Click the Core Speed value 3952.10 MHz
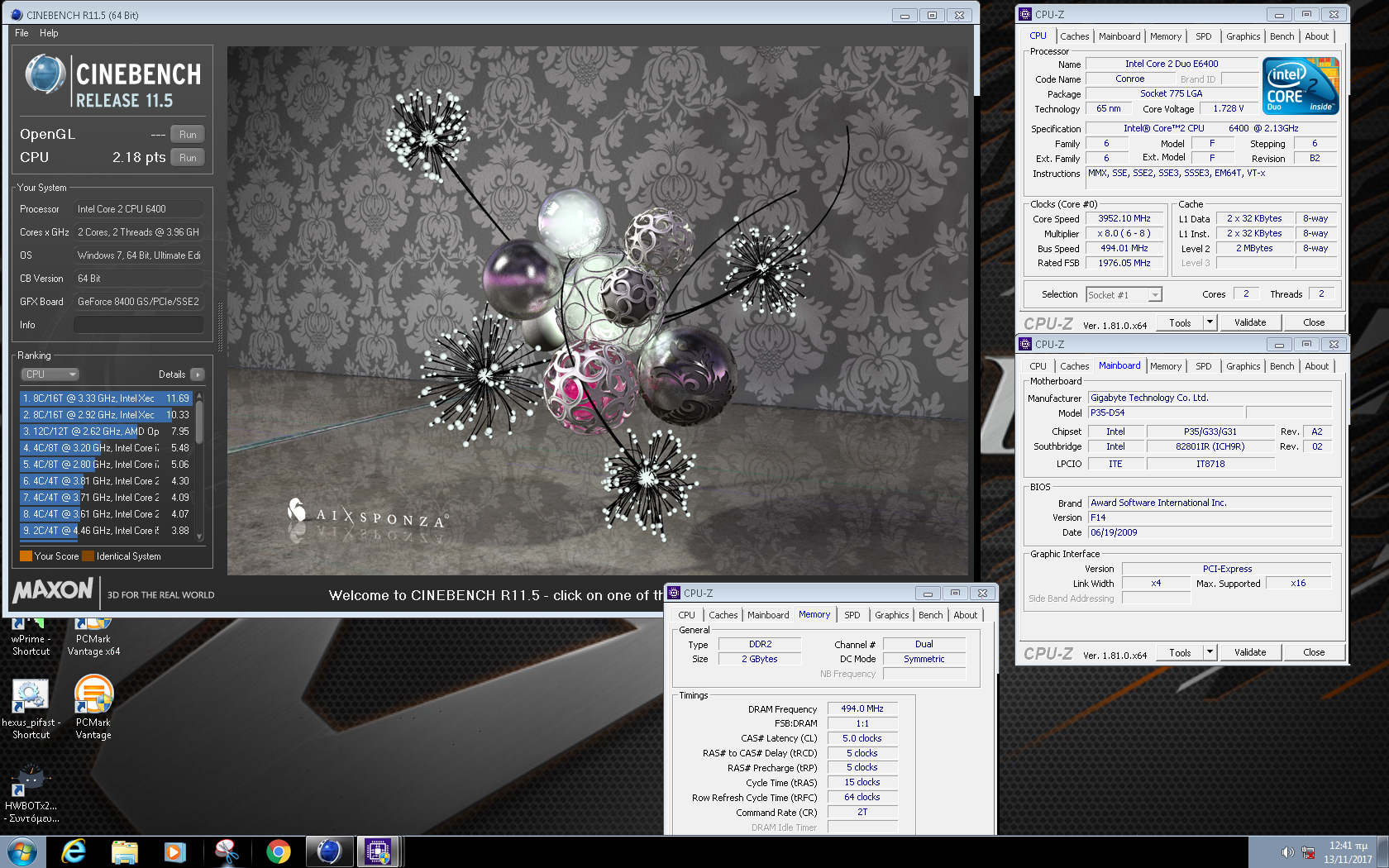 click(x=1124, y=219)
